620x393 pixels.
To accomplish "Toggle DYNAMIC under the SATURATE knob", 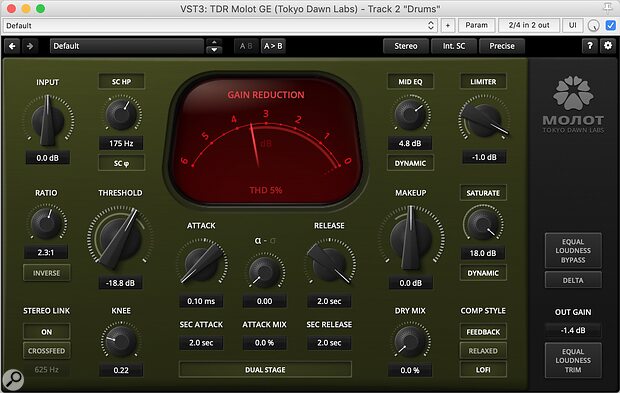I will [x=483, y=273].
